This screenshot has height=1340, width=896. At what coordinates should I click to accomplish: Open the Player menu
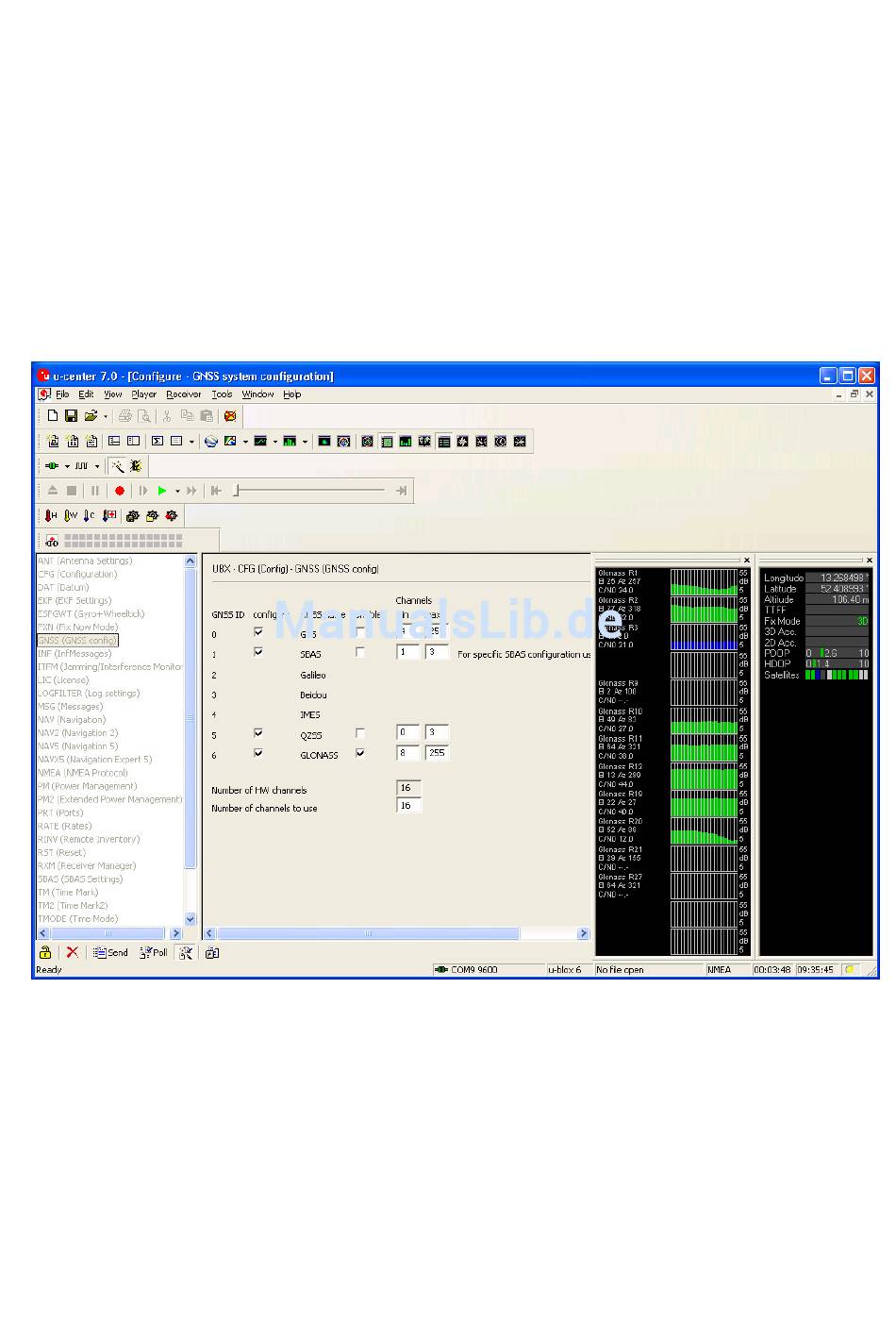pyautogui.click(x=144, y=394)
